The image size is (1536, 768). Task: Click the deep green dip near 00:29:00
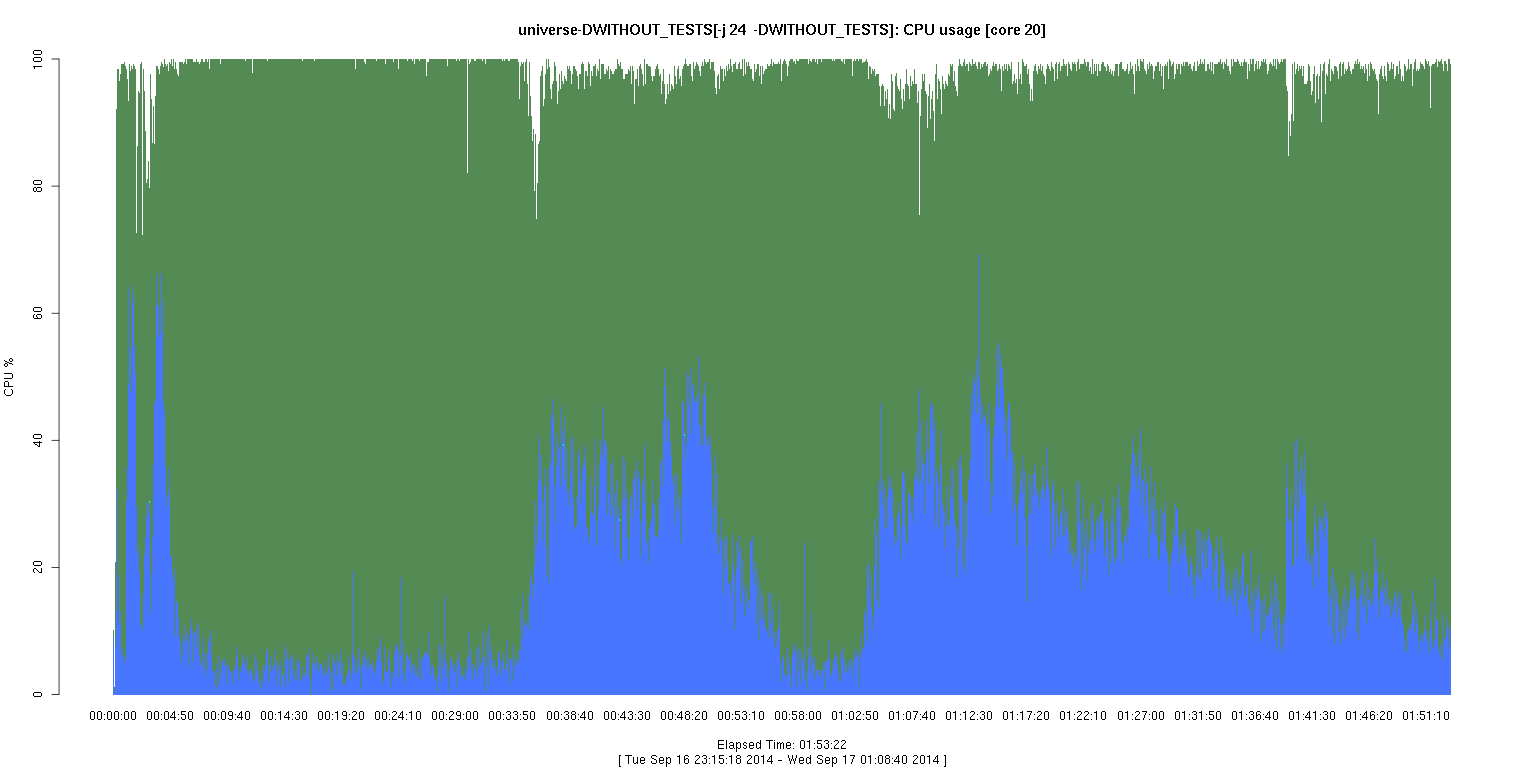(x=467, y=115)
